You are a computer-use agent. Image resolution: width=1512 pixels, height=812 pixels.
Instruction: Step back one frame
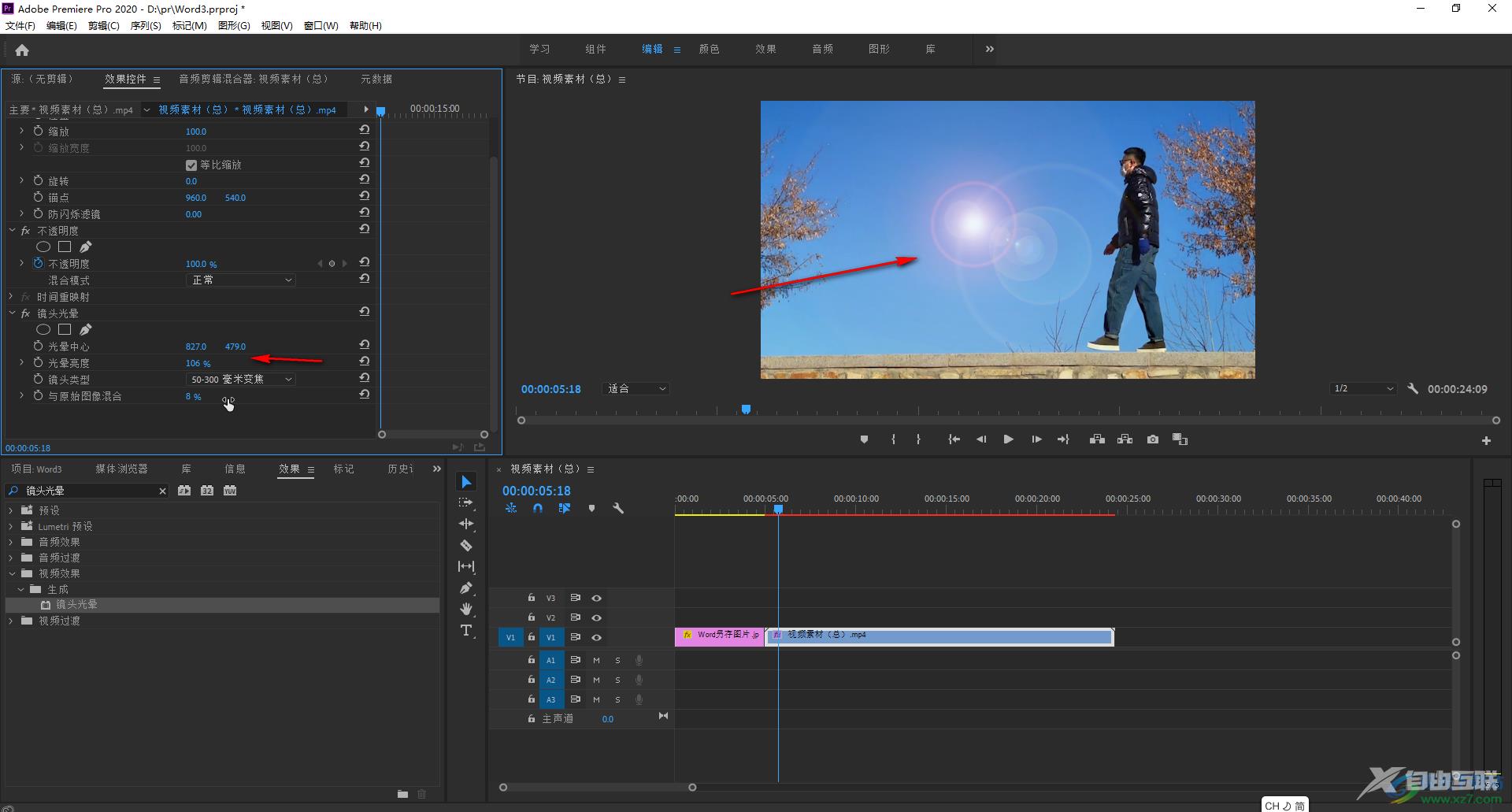(x=981, y=439)
